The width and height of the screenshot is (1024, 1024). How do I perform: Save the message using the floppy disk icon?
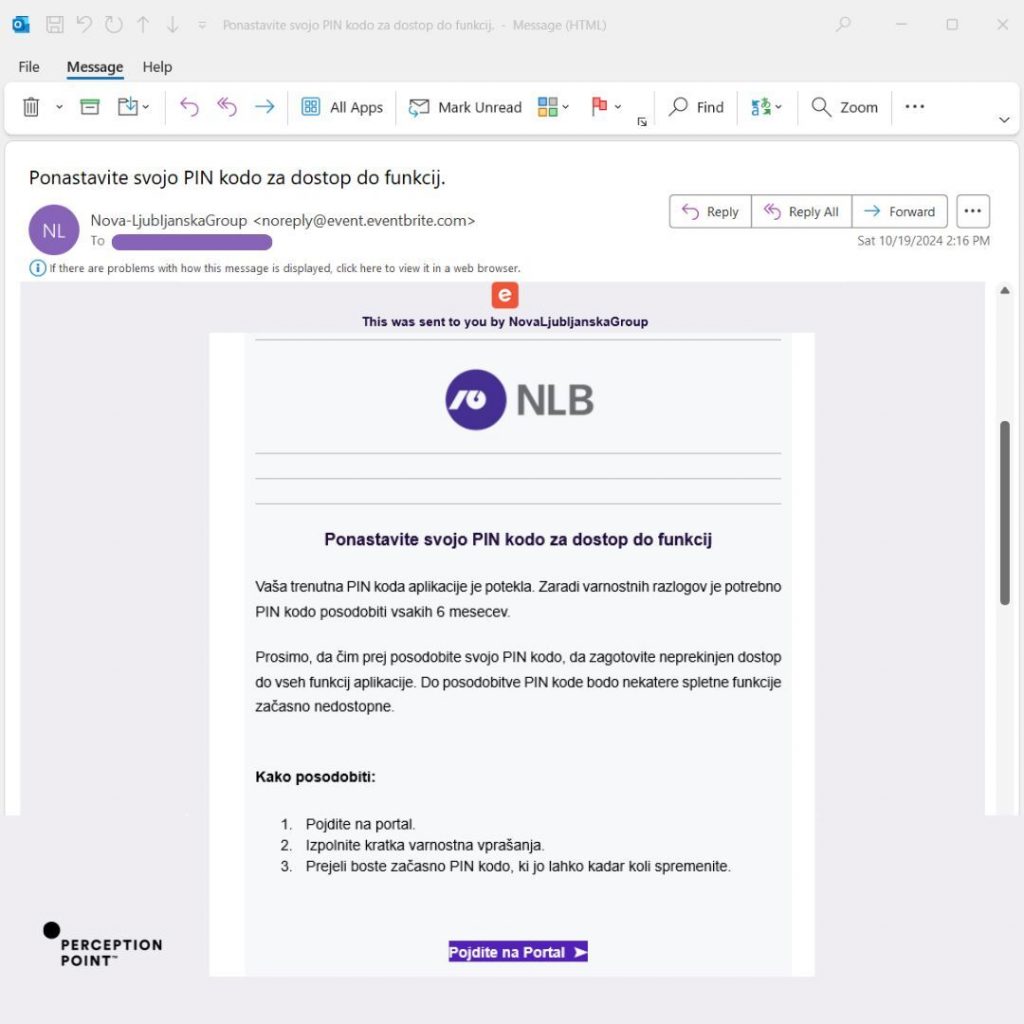click(x=55, y=25)
